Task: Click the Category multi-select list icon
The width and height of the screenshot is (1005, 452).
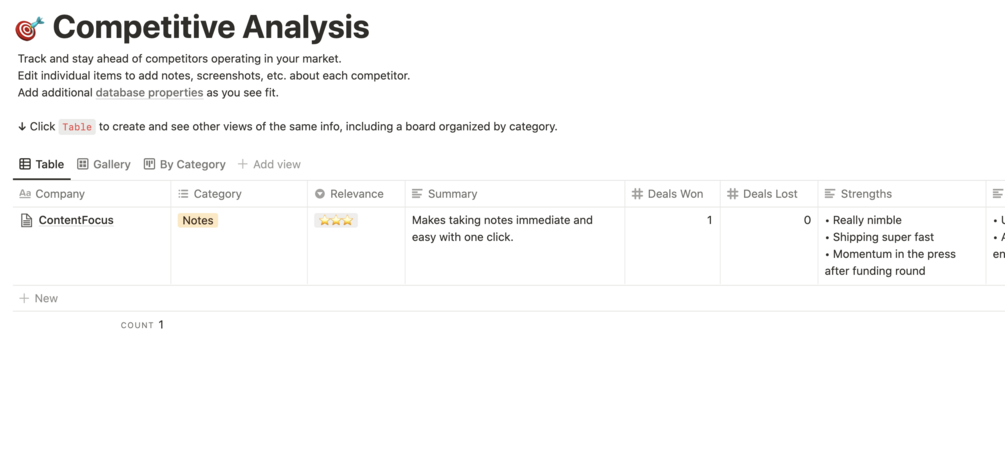Action: point(183,194)
